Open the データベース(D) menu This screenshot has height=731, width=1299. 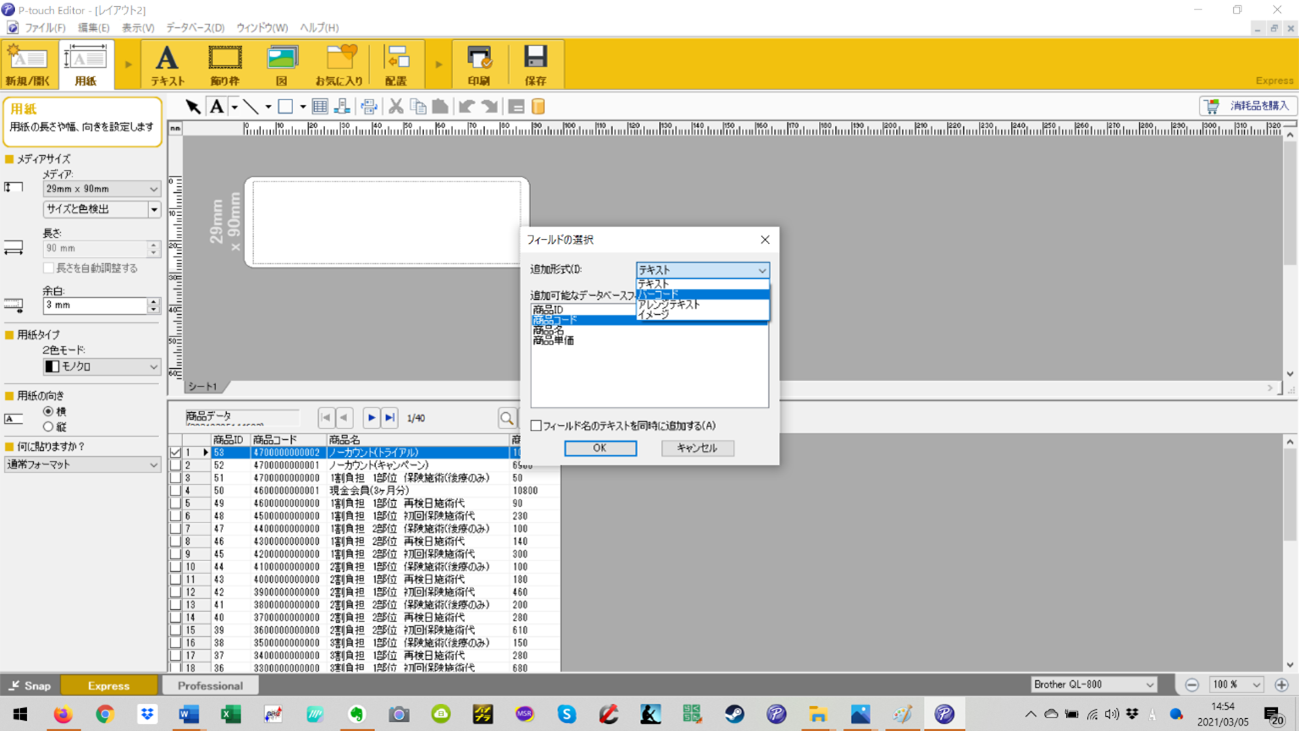click(x=195, y=28)
